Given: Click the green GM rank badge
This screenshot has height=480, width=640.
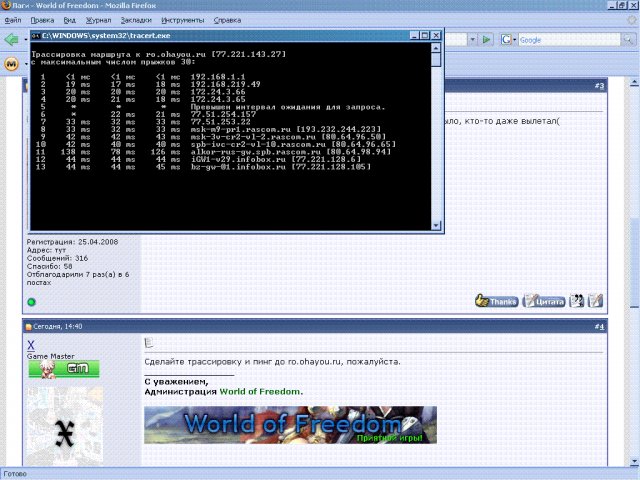Looking at the screenshot, I should pos(64,369).
